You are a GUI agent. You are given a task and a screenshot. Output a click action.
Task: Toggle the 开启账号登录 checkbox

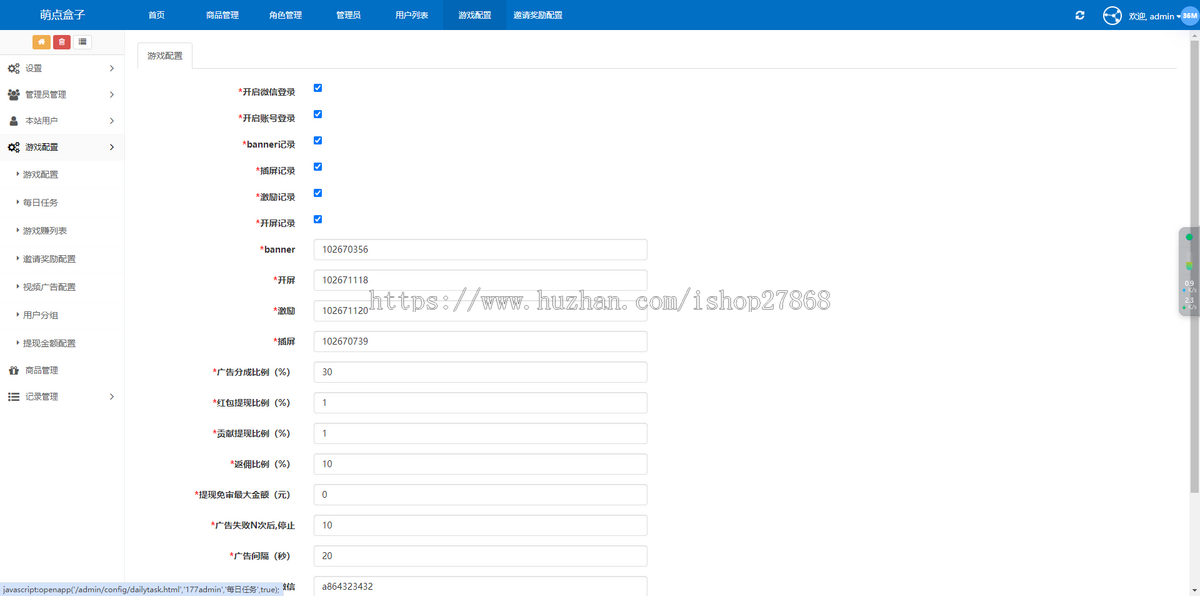(318, 114)
